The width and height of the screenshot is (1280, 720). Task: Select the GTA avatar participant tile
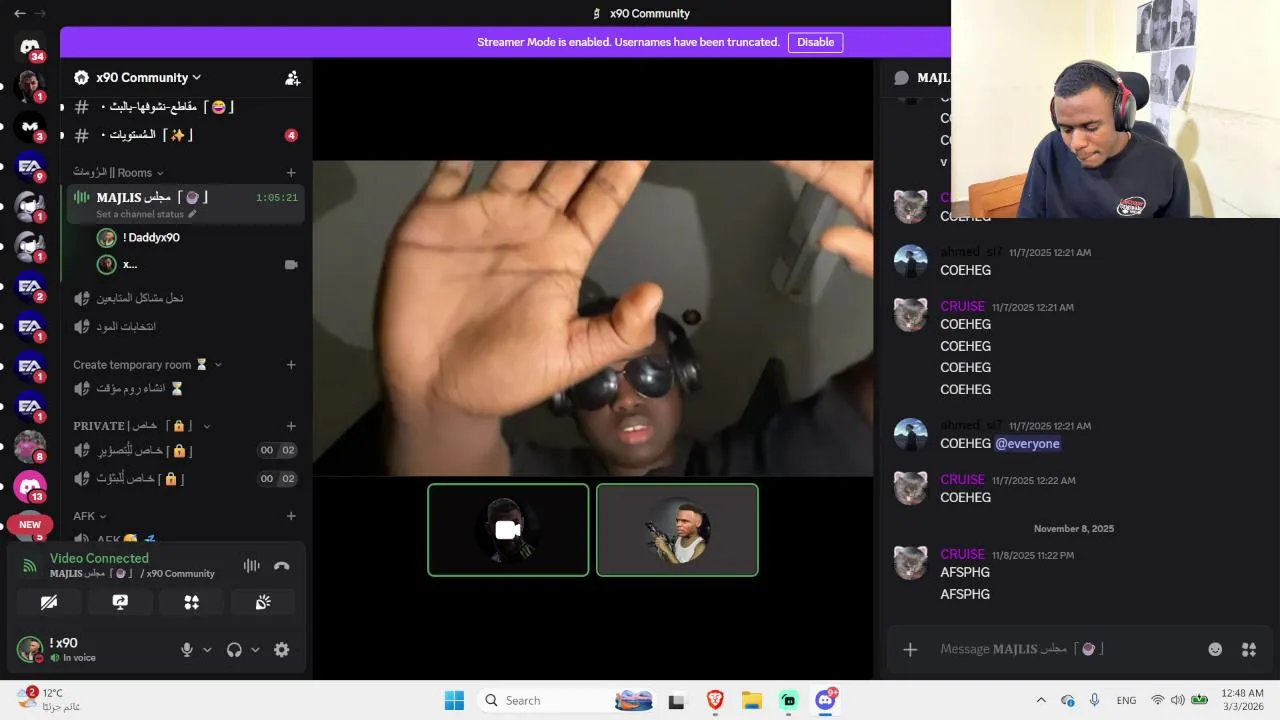coord(677,530)
